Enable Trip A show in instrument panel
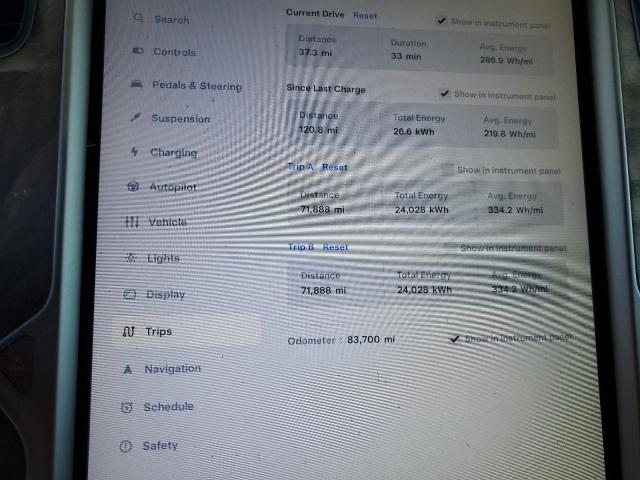This screenshot has height=480, width=640. pyautogui.click(x=447, y=170)
